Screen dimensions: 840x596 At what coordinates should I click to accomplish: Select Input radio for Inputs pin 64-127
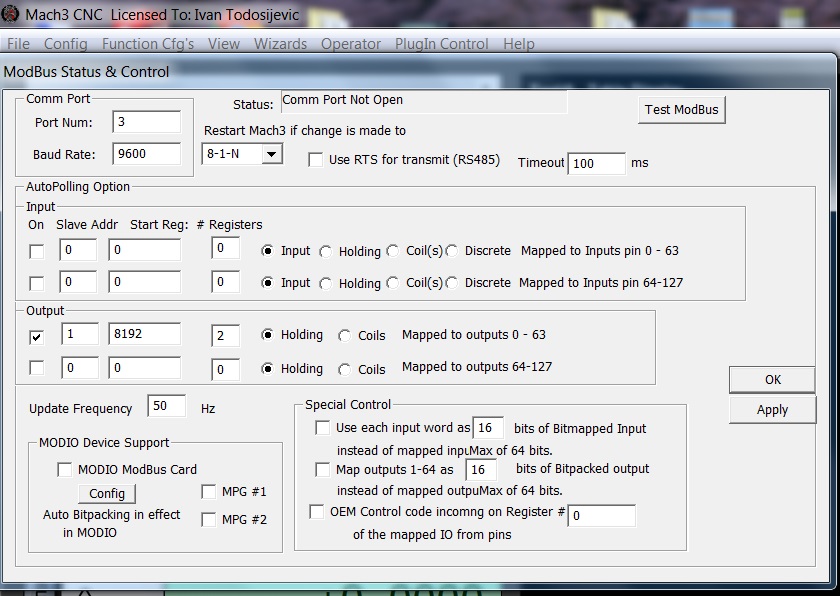click(x=267, y=283)
